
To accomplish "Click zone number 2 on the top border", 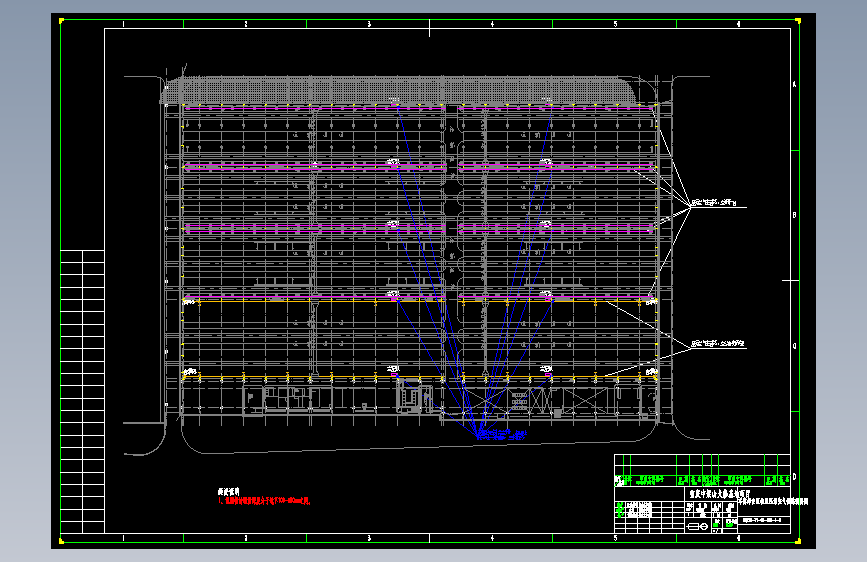I will coord(246,24).
